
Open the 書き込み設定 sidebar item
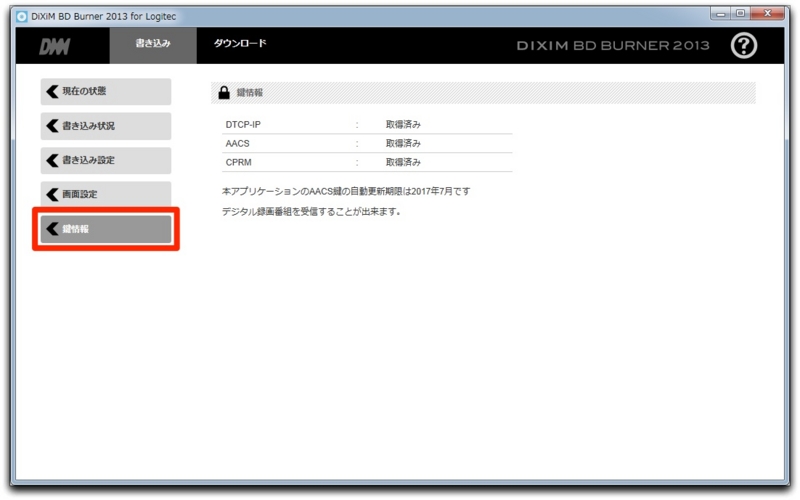pos(106,160)
